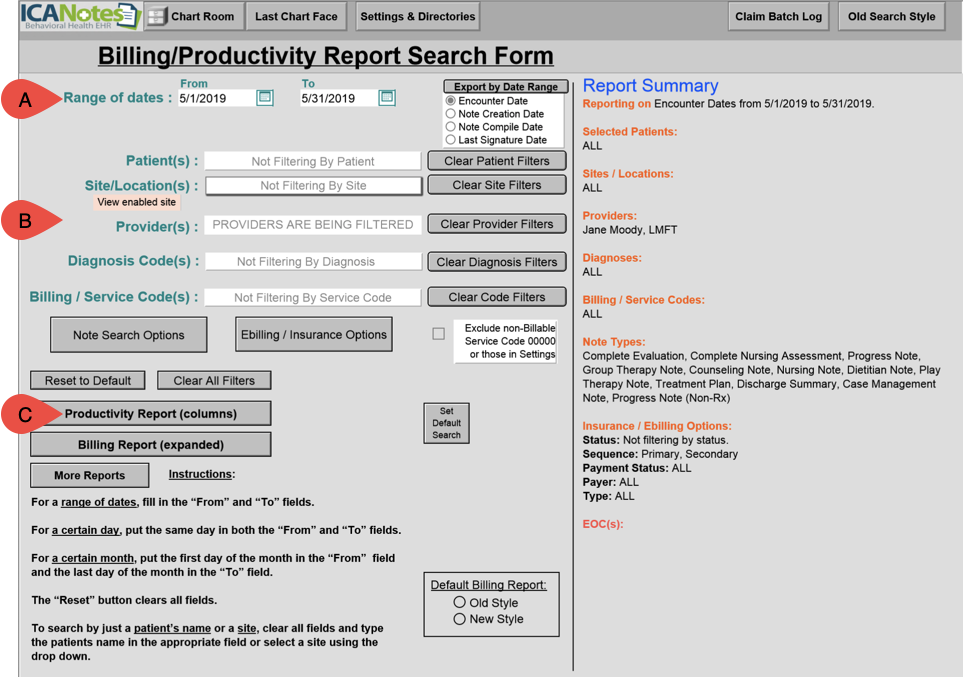Open the Patient(s) filter field

pyautogui.click(x=313, y=162)
